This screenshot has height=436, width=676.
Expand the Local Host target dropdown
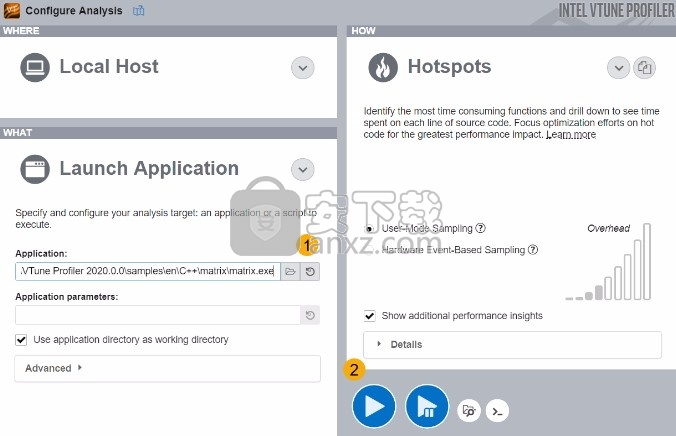coord(303,68)
